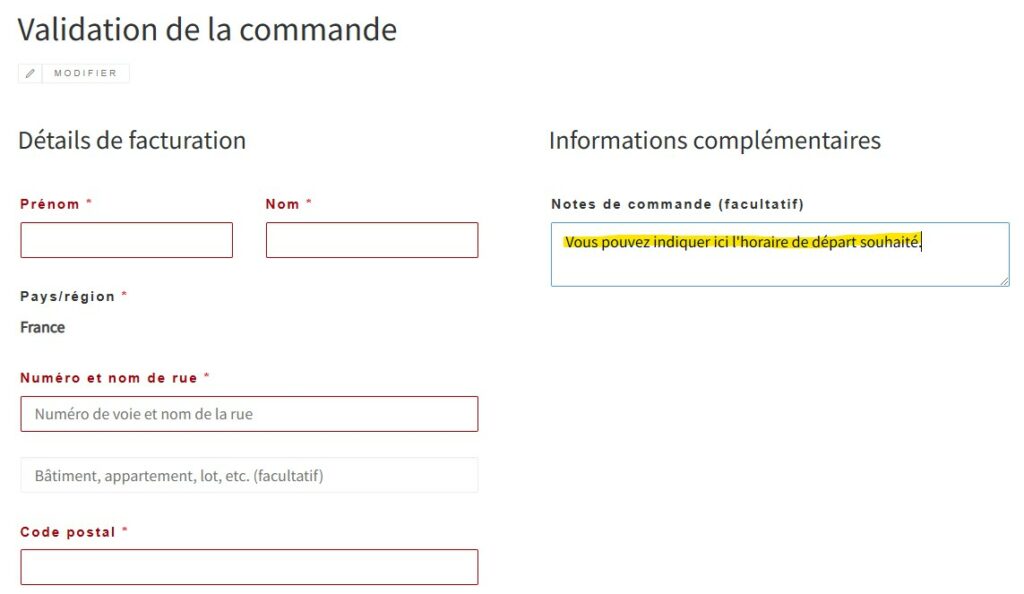Select the Numéro de voie et nom de la rue field
This screenshot has width=1024, height=594.
pos(249,414)
